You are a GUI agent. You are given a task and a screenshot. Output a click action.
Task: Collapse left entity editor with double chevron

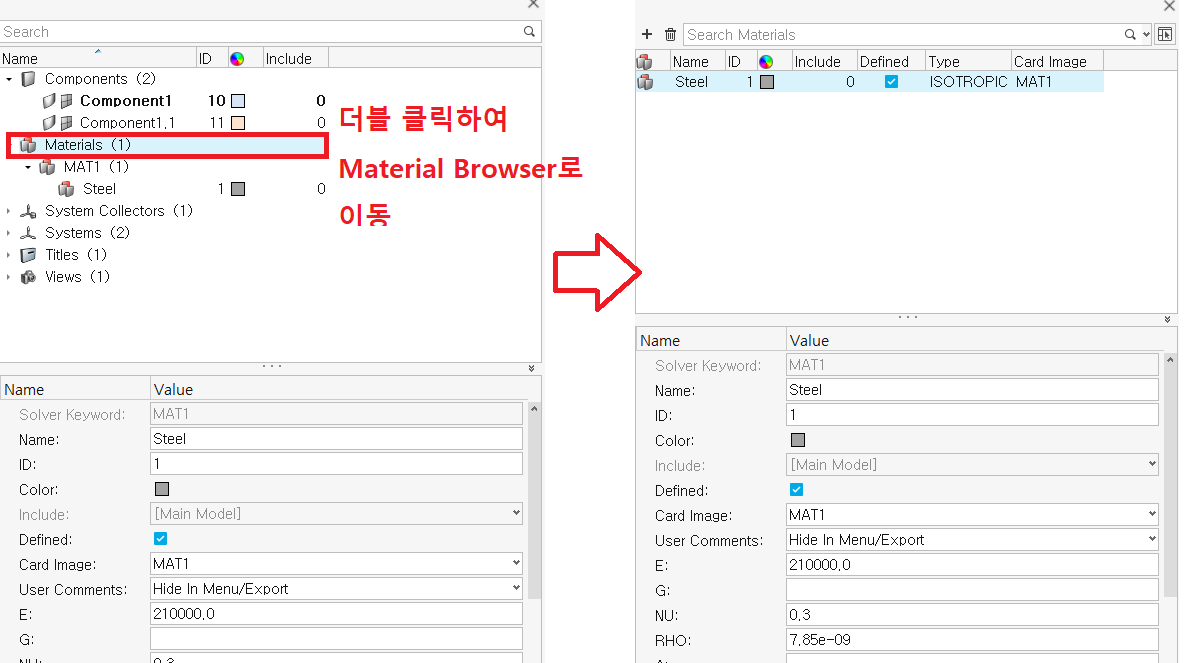pos(531,369)
